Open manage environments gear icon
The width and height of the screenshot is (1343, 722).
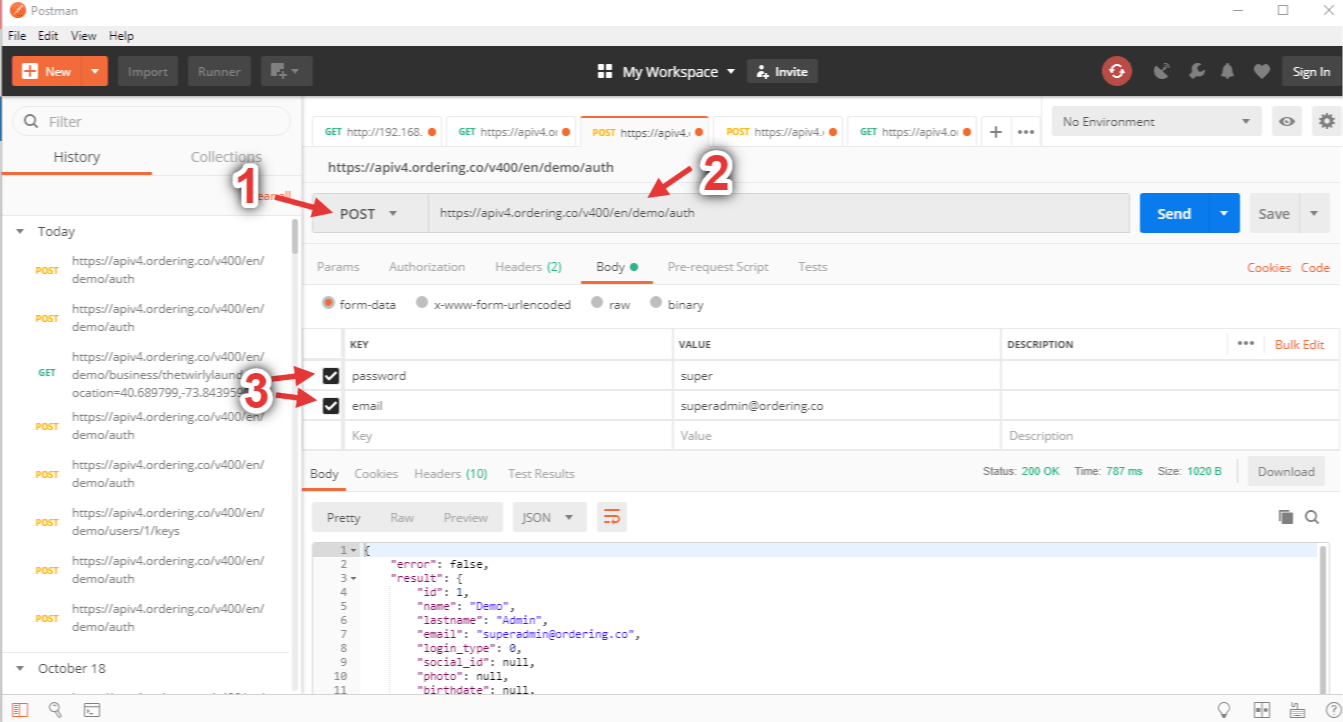1327,122
